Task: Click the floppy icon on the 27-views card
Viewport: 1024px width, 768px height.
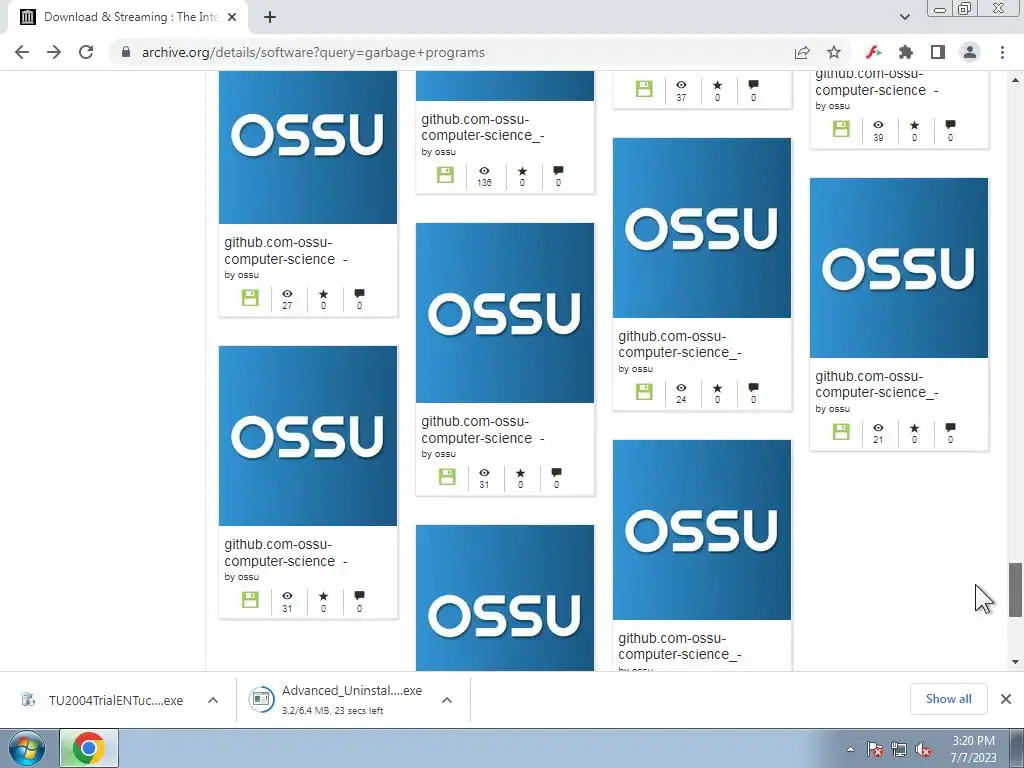Action: (x=250, y=298)
